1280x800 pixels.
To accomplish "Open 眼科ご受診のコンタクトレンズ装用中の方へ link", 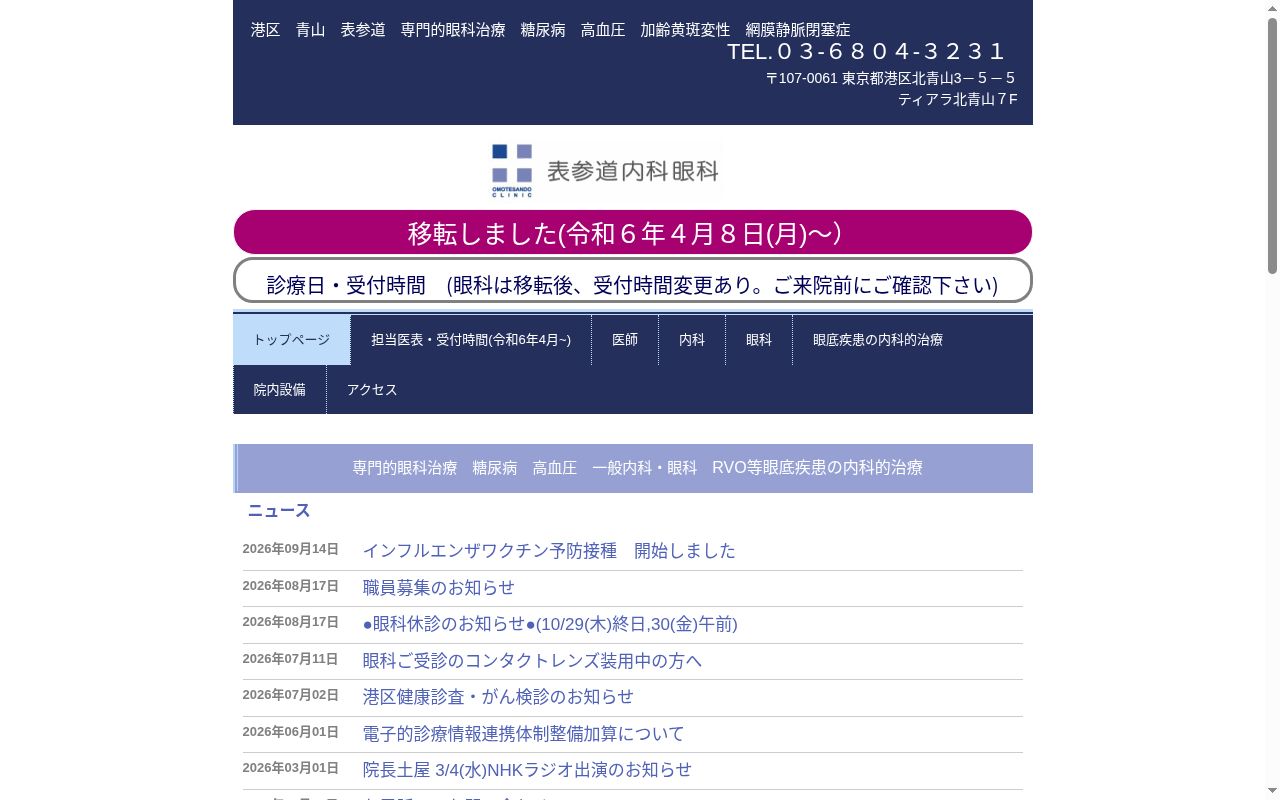I will click(x=532, y=661).
